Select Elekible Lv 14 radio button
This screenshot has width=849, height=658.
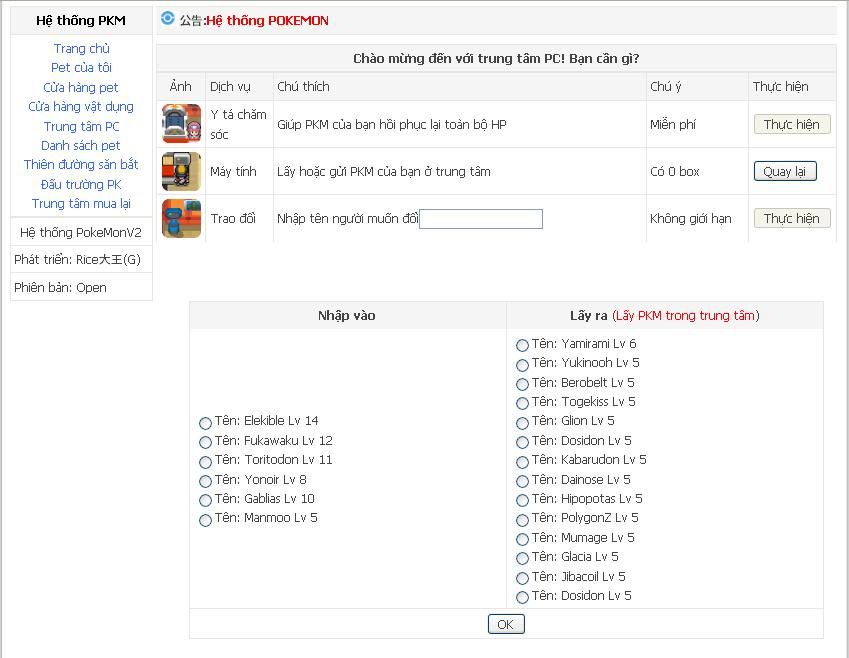(x=205, y=422)
